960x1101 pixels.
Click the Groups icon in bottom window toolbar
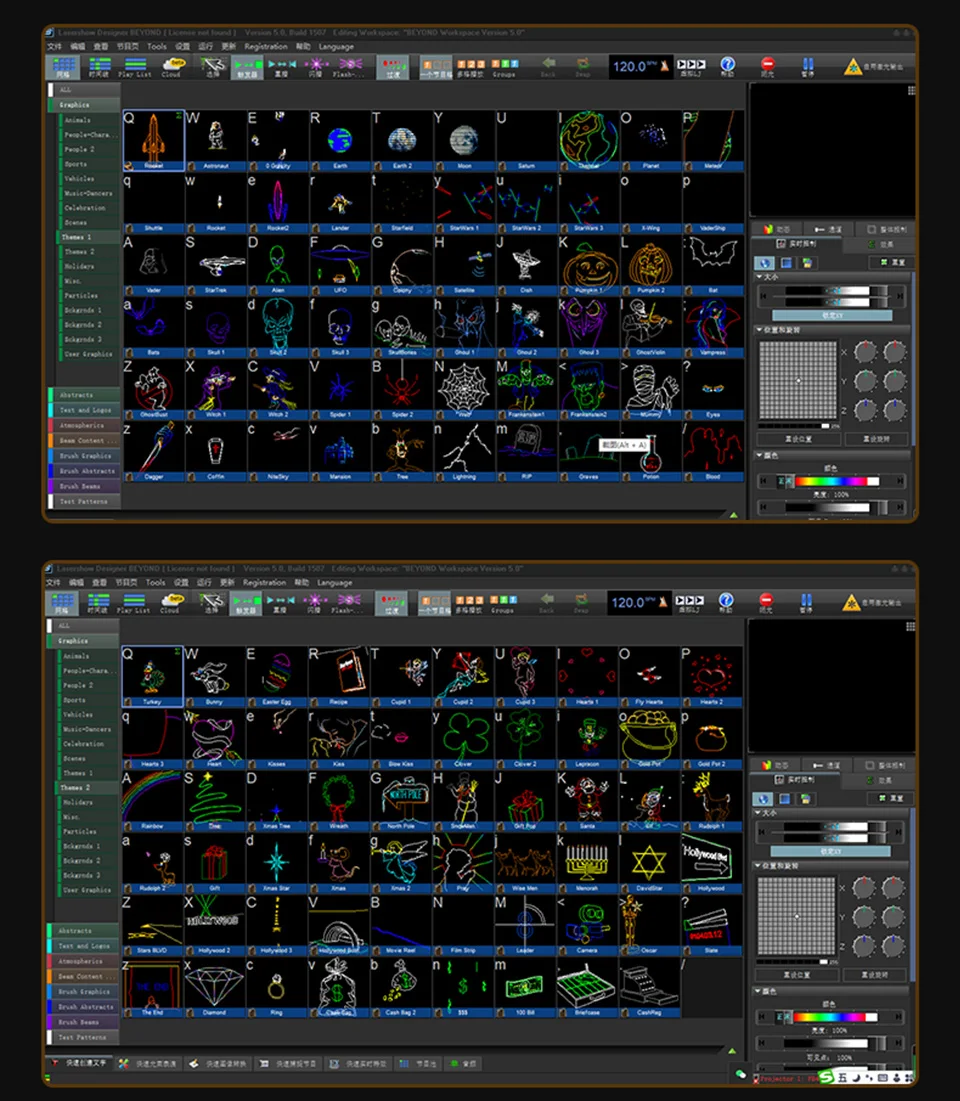(503, 602)
